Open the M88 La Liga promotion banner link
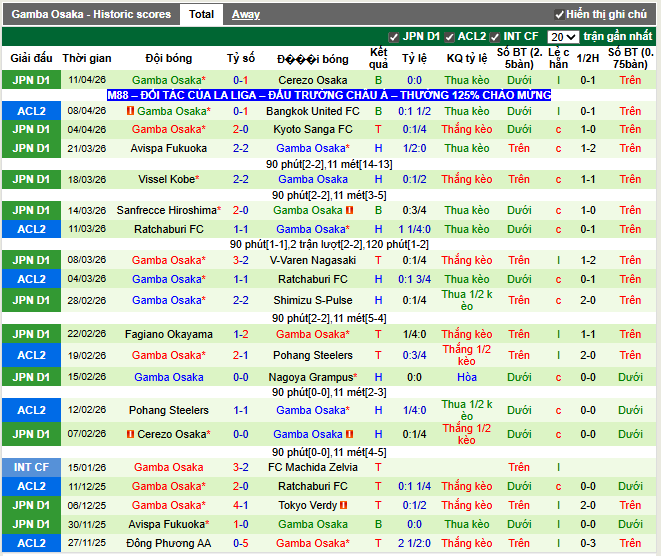The image size is (661, 556). (x=329, y=95)
